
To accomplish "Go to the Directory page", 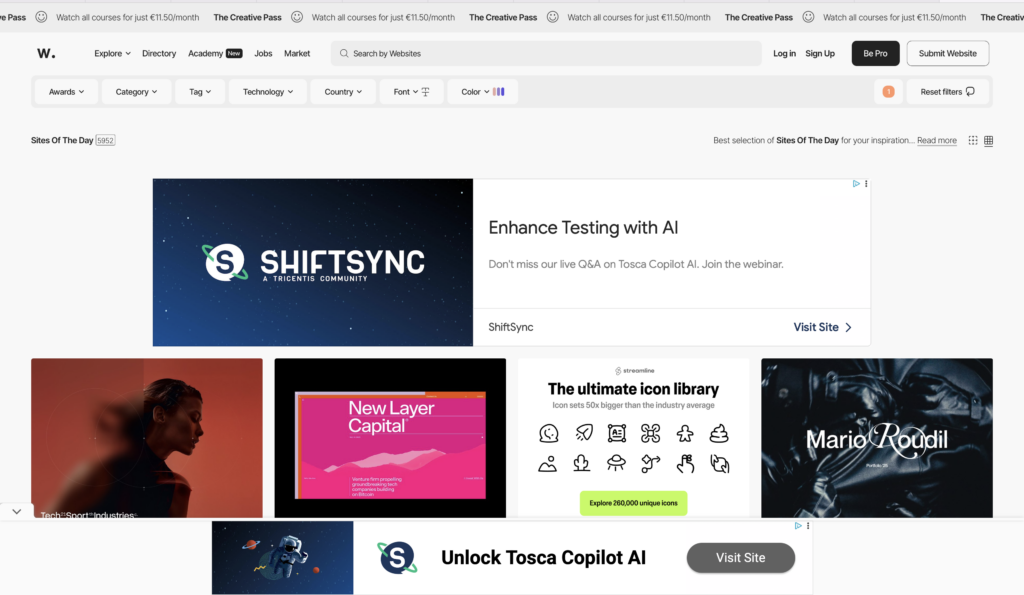I will [x=159, y=54].
